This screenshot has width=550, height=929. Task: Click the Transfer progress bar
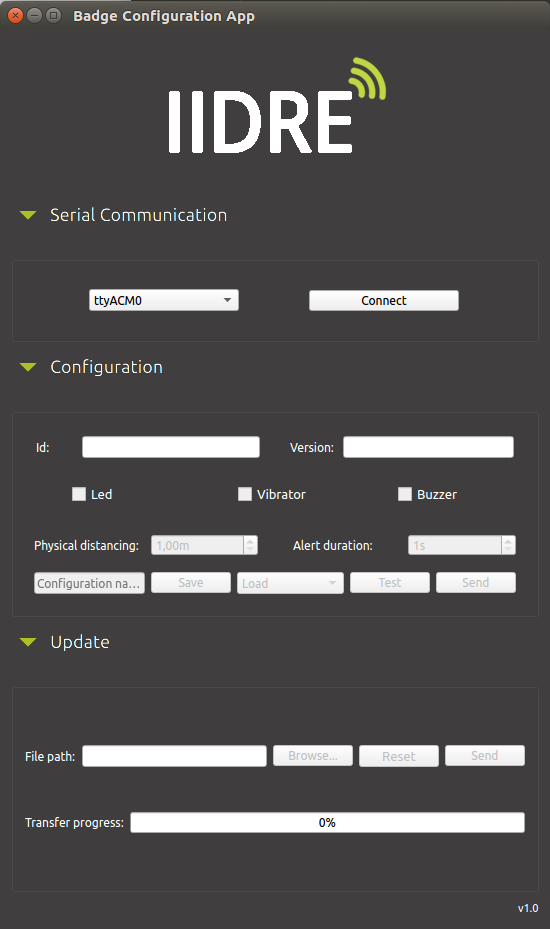327,822
